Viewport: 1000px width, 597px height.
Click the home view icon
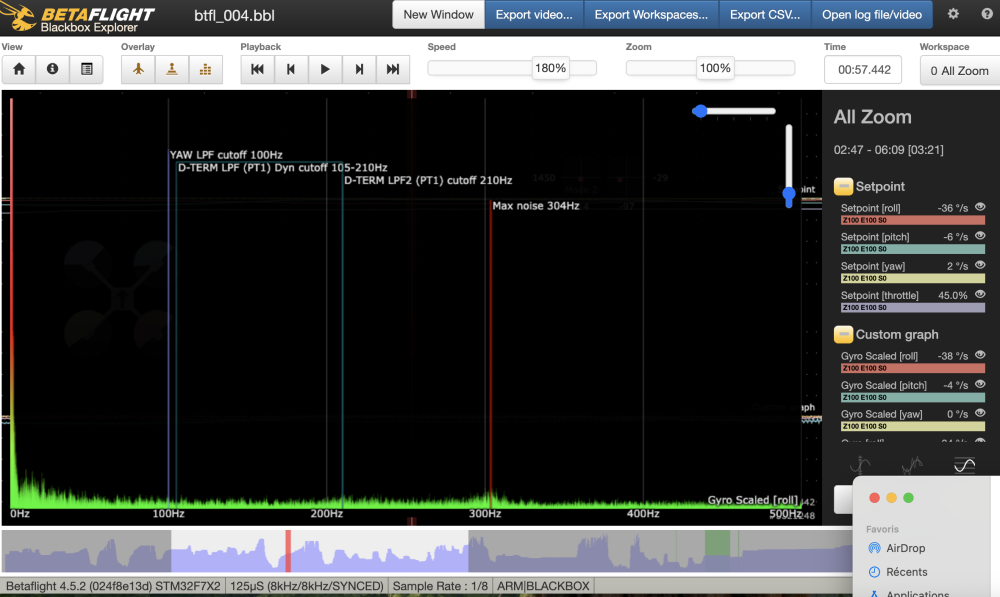click(x=19, y=69)
